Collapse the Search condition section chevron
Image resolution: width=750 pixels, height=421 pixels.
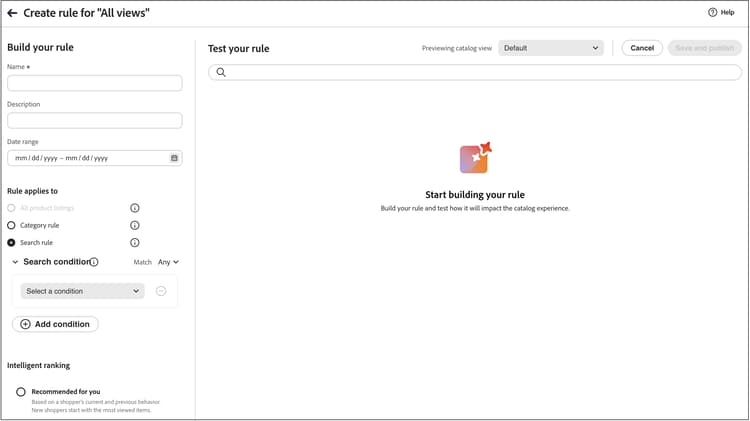pos(15,262)
